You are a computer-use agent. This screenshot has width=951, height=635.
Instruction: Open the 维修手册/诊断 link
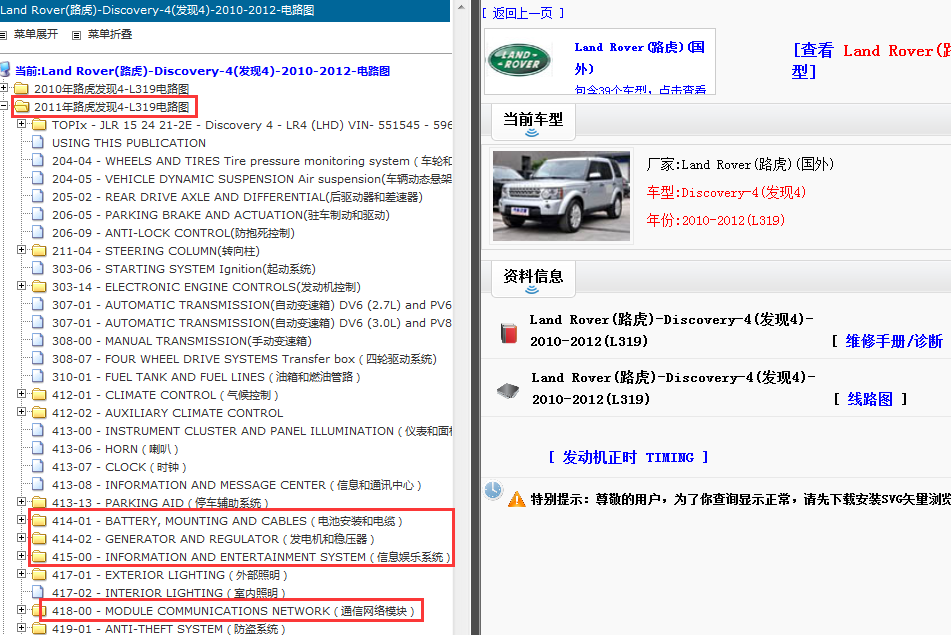point(894,341)
